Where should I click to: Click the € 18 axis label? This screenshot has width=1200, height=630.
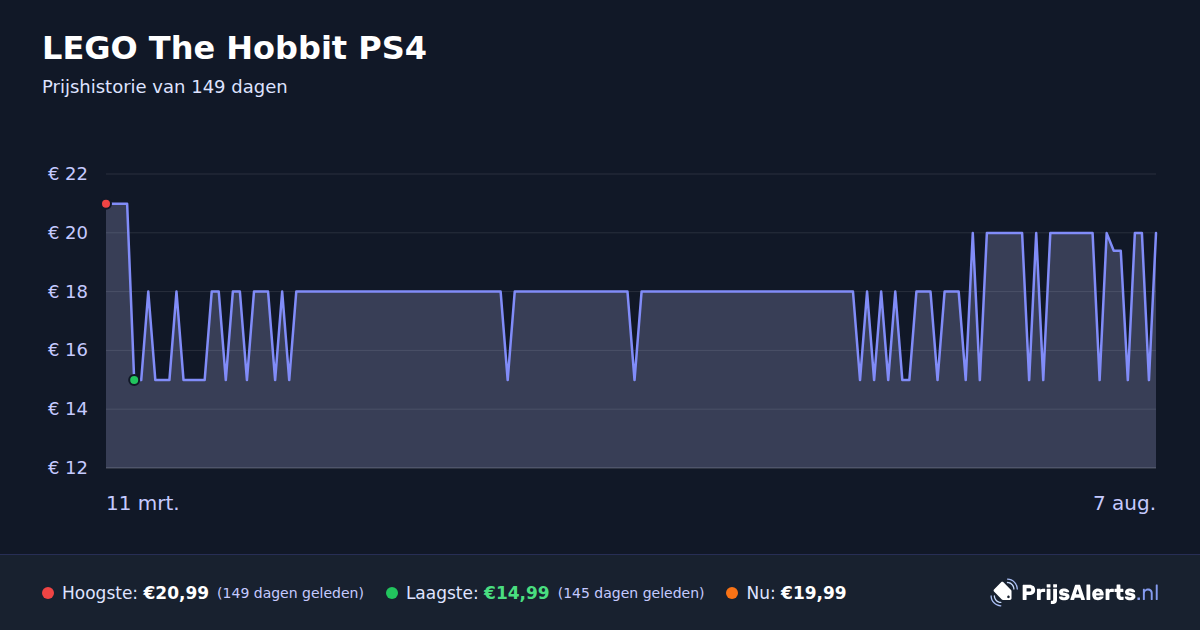(68, 292)
